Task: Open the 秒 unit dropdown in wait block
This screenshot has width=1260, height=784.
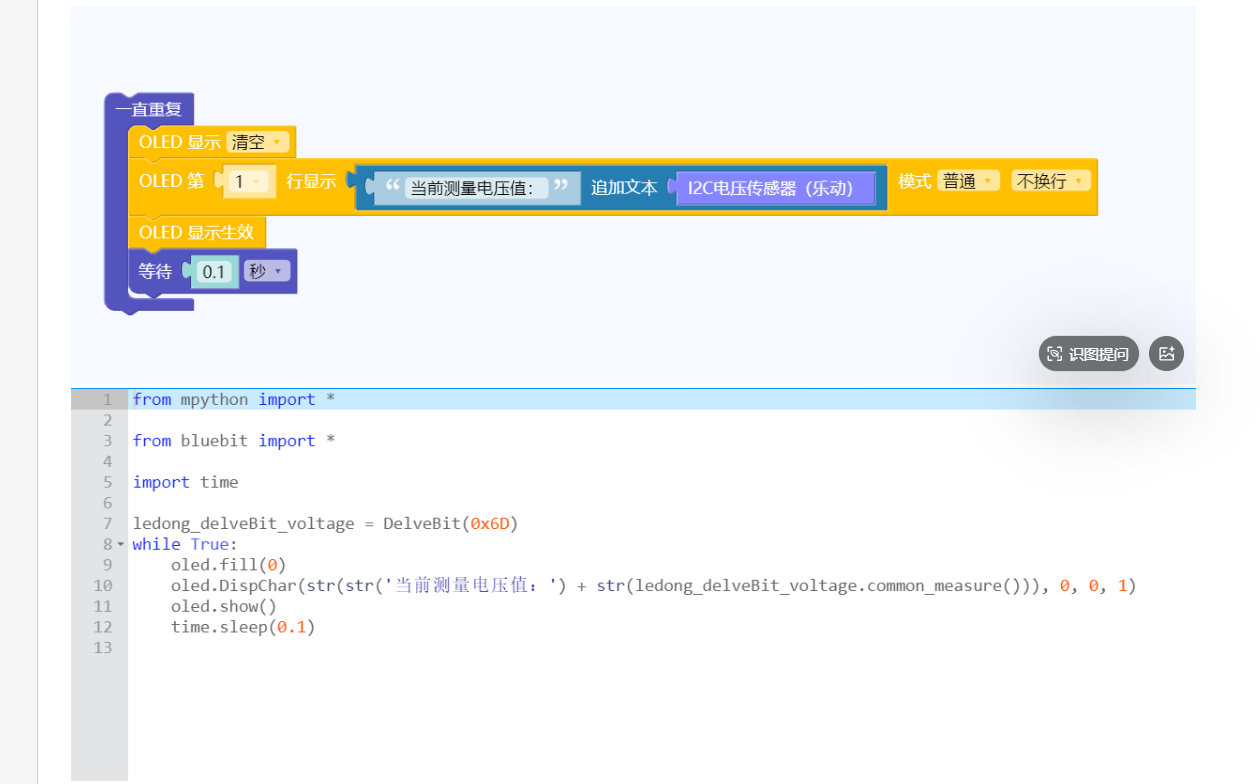Action: click(x=267, y=271)
